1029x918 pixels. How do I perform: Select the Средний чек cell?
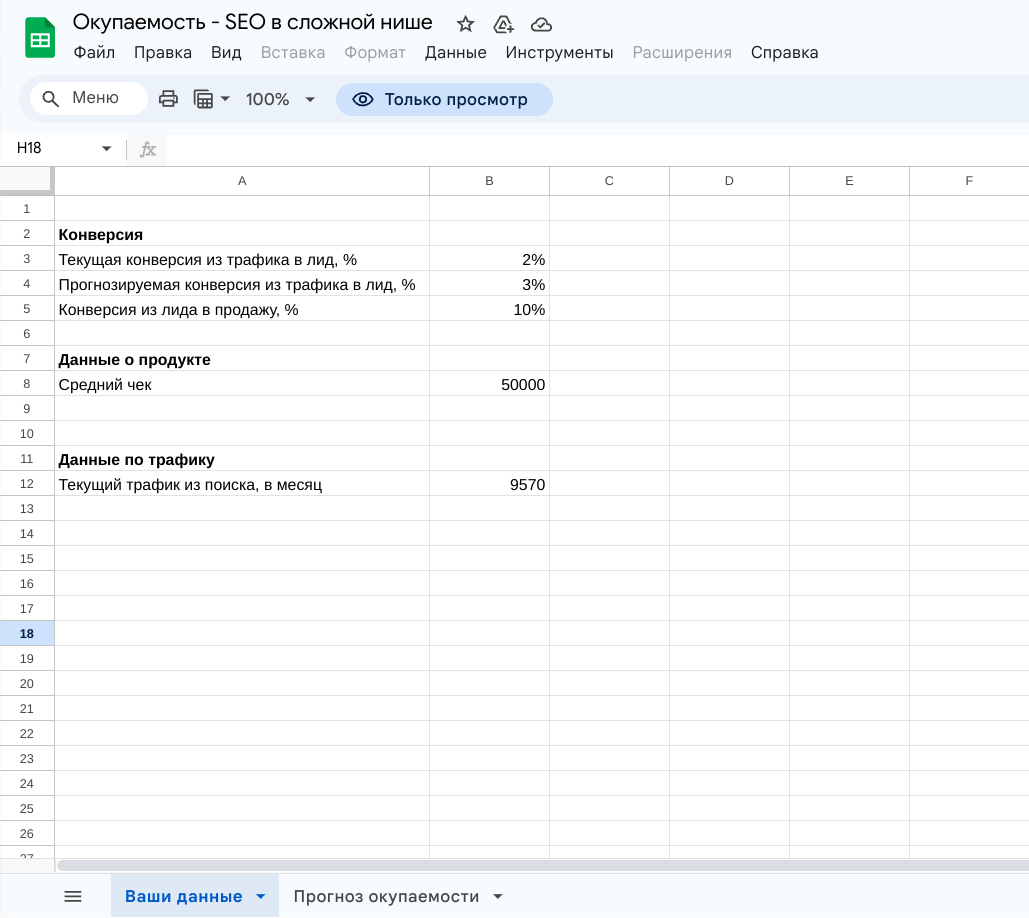click(242, 384)
